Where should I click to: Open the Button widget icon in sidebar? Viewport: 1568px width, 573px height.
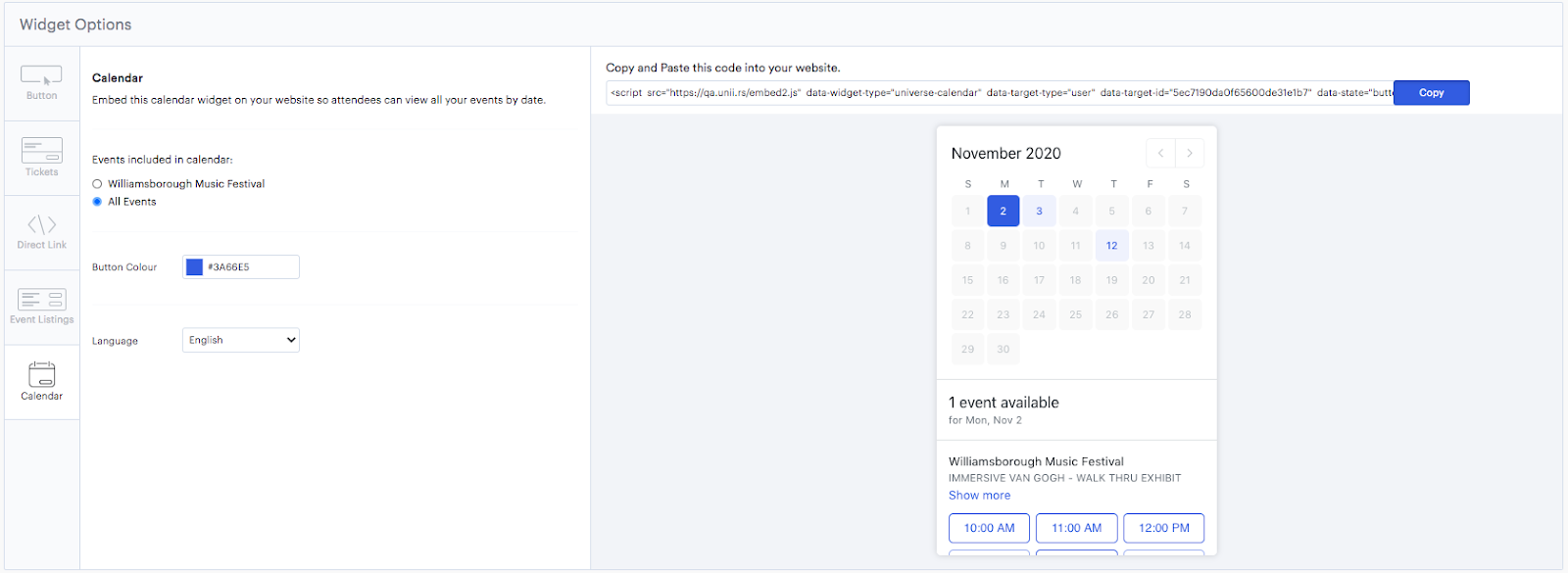tap(41, 76)
